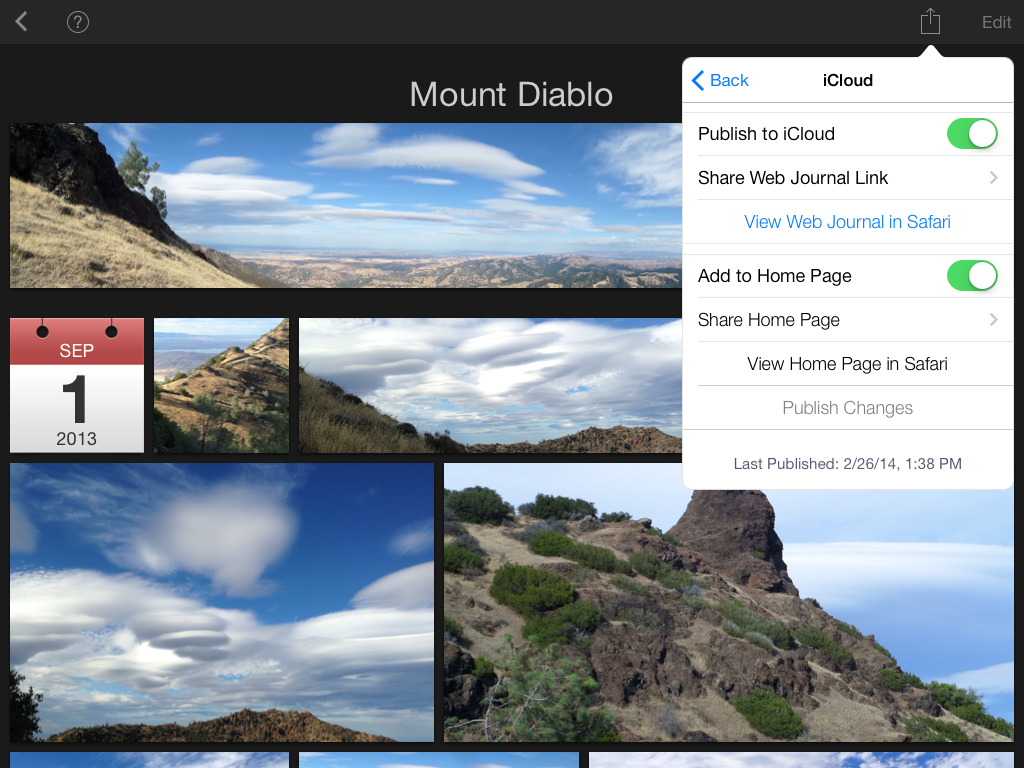Open Share Home Page options
Viewport: 1024px width, 768px height.
click(x=848, y=320)
